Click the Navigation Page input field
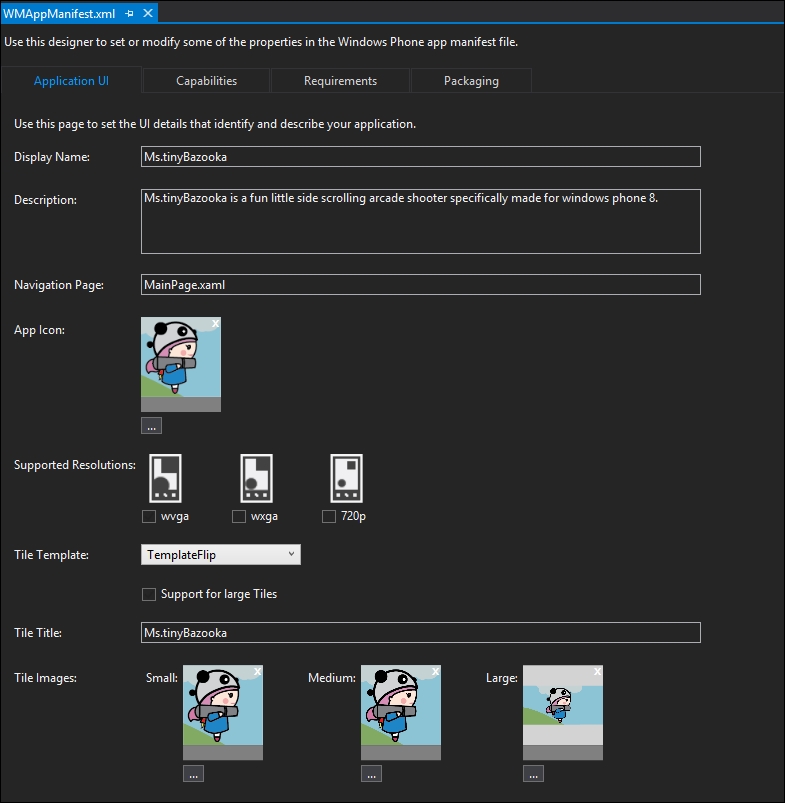785x803 pixels. (420, 285)
